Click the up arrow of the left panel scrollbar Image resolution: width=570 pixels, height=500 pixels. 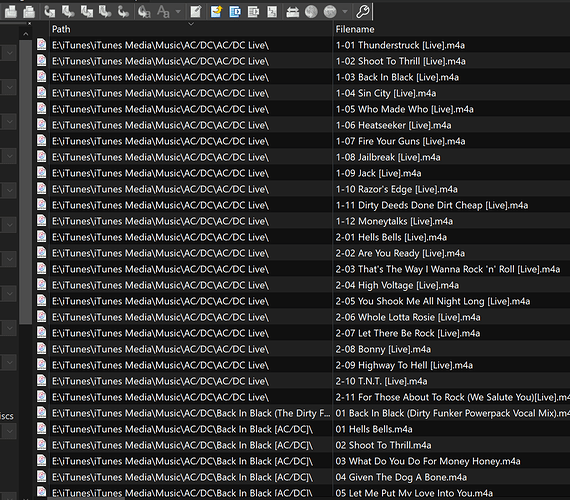25,35
